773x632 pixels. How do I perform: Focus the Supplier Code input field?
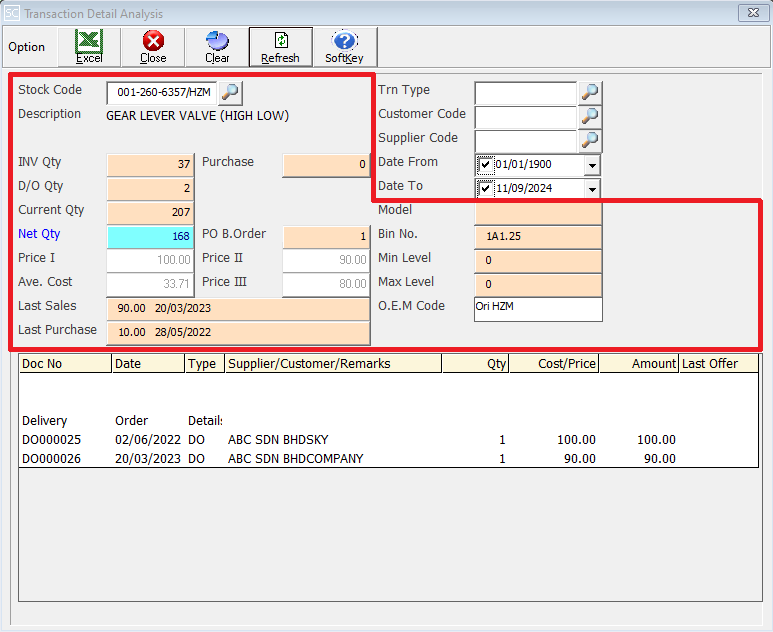526,141
